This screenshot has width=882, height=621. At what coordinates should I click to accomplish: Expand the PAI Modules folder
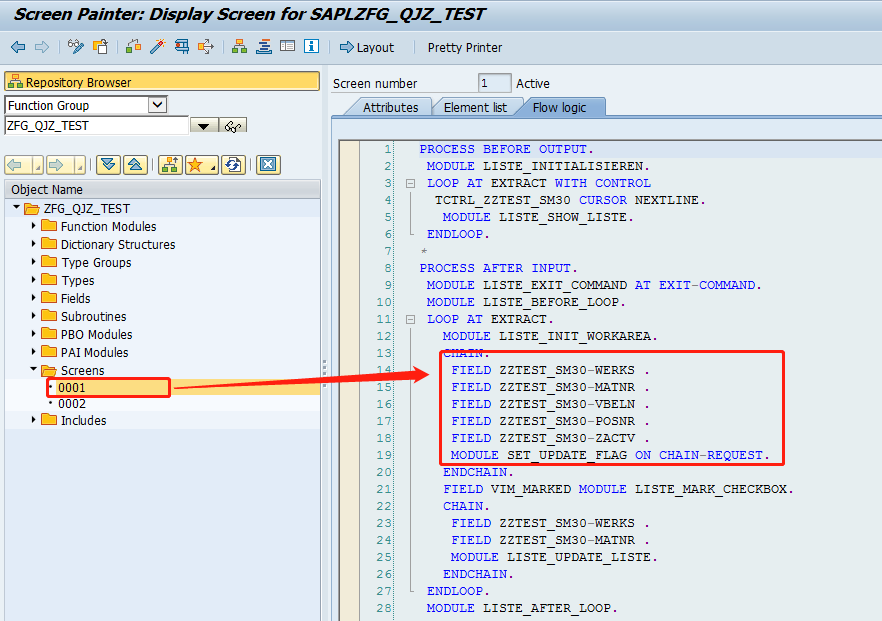click(x=34, y=352)
